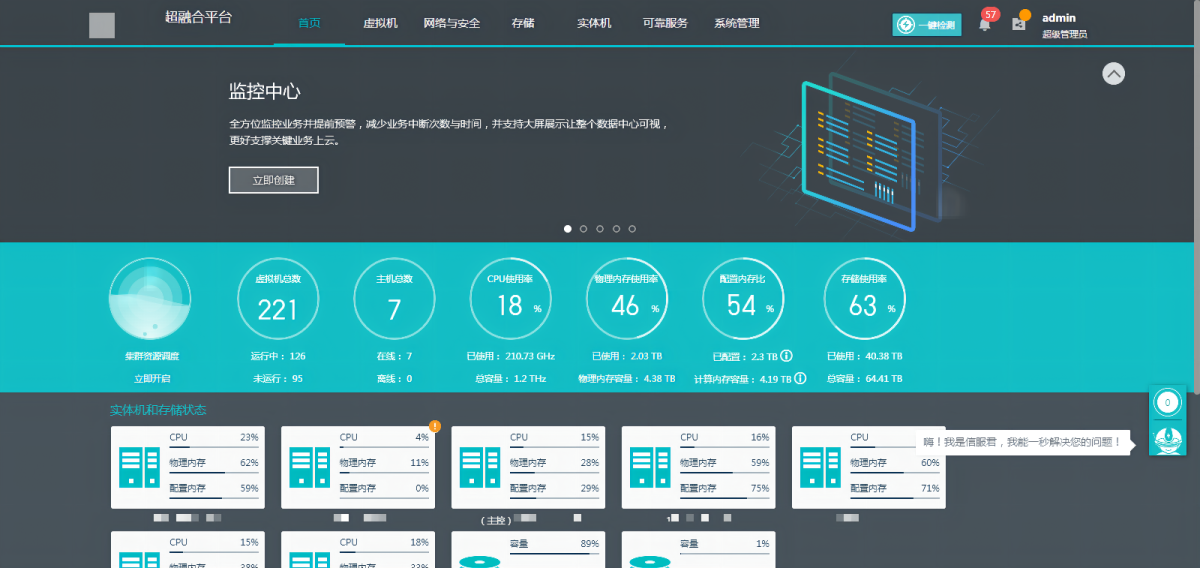Click 在线：7 text
Viewport: 1200px width, 568px height.
click(x=394, y=355)
